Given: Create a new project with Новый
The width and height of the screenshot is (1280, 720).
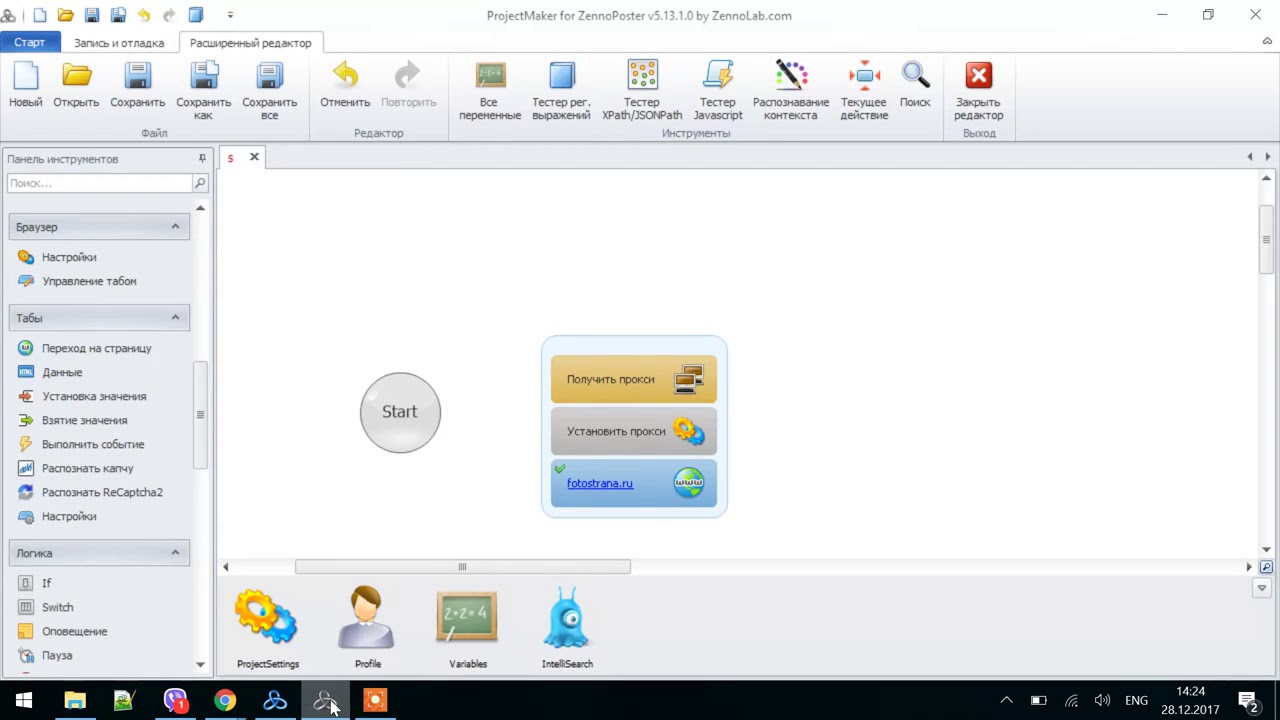Looking at the screenshot, I should (25, 85).
